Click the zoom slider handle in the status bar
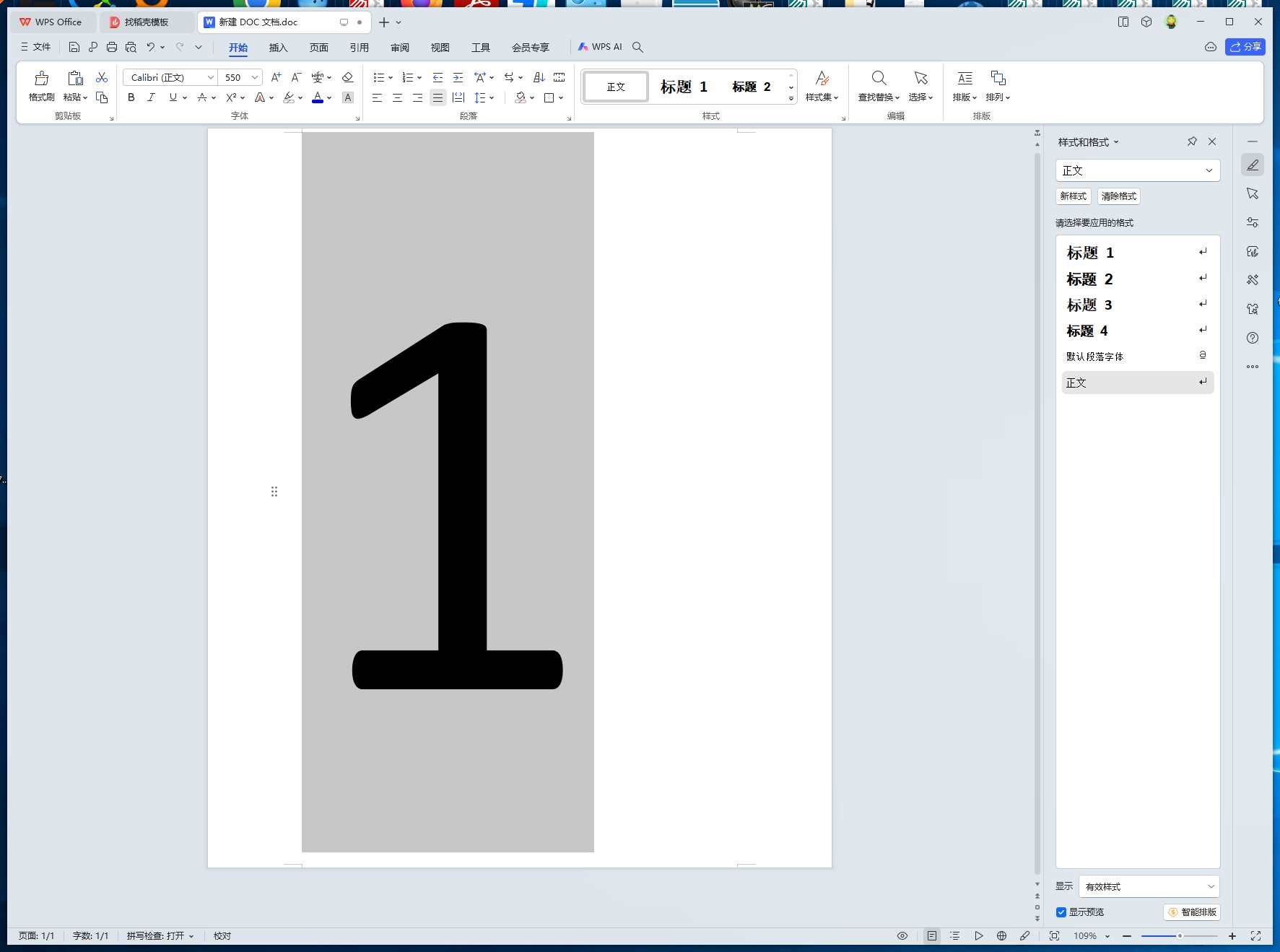 point(1180,936)
